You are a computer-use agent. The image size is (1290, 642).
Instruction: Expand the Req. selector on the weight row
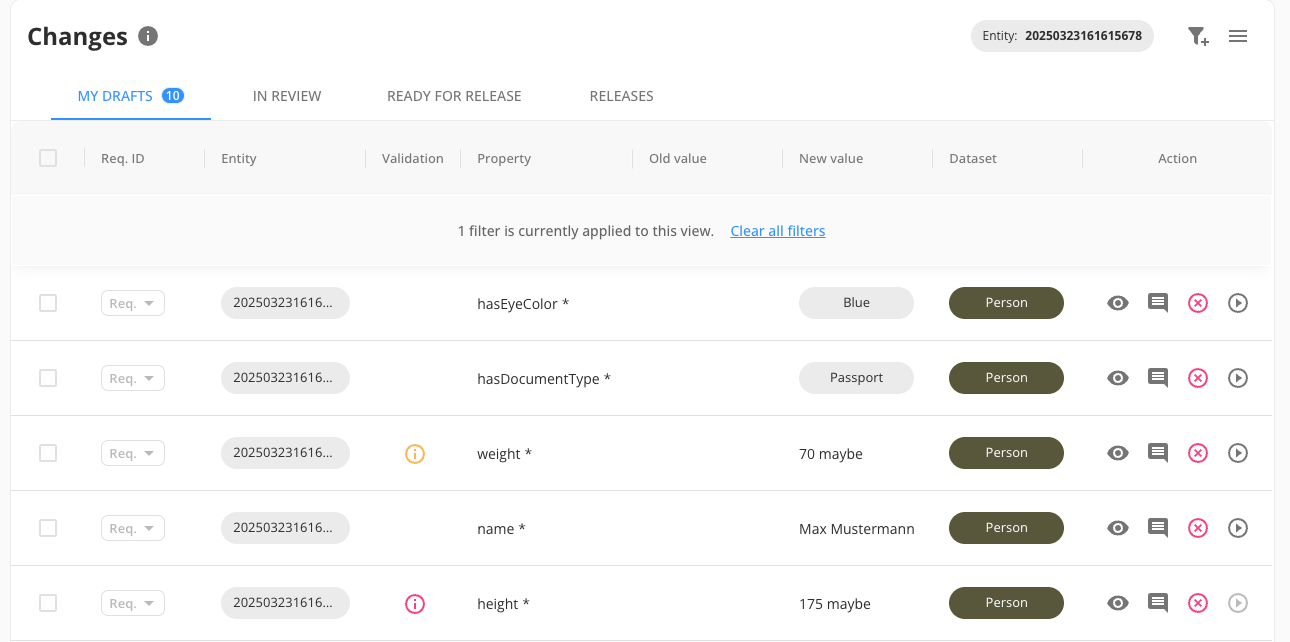(x=132, y=453)
